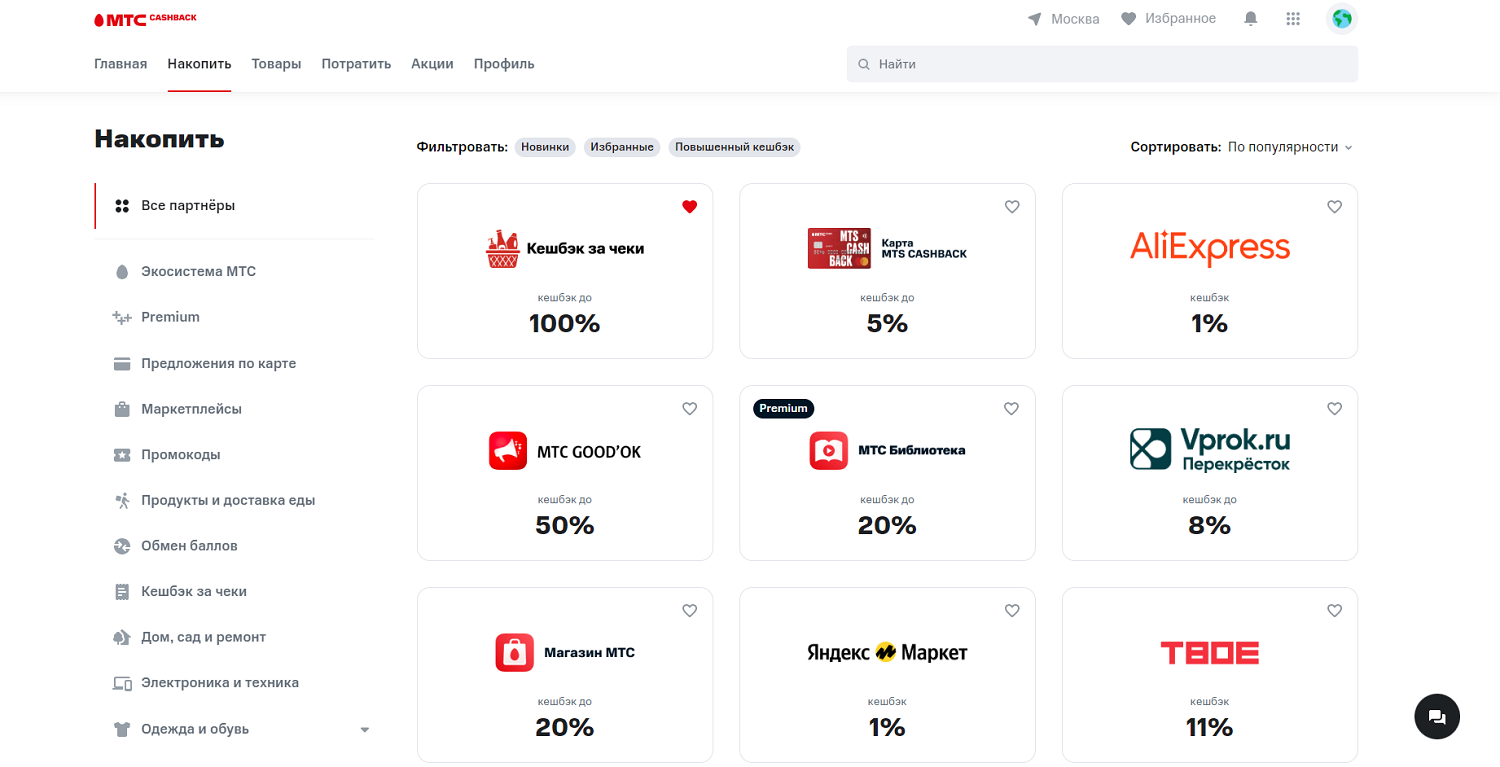1500x767 pixels.
Task: Favorite the Магазин МТС card
Action: (689, 611)
